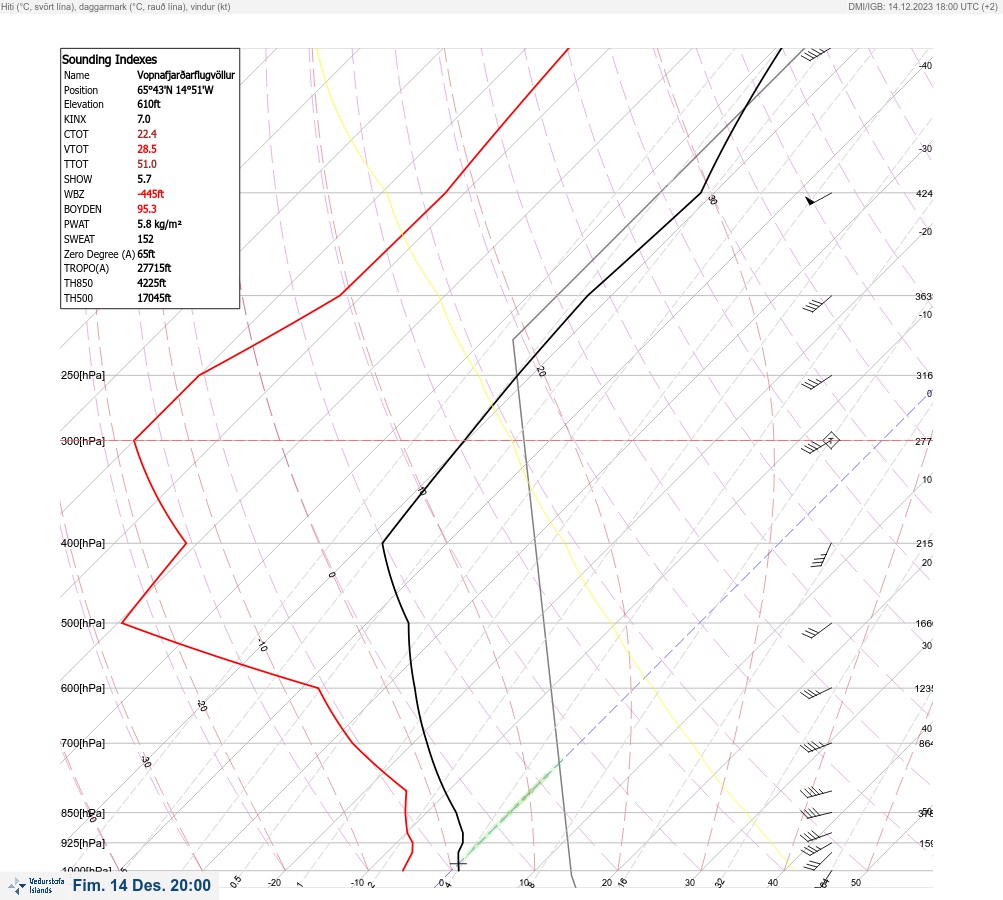The image size is (1003, 900).
Task: Click the '424' height label on right
Action: 924,193
